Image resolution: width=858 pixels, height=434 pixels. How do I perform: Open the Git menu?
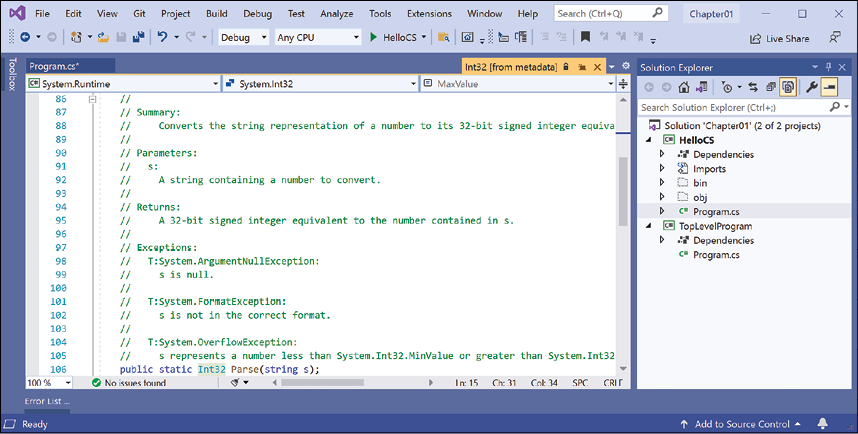coord(139,13)
